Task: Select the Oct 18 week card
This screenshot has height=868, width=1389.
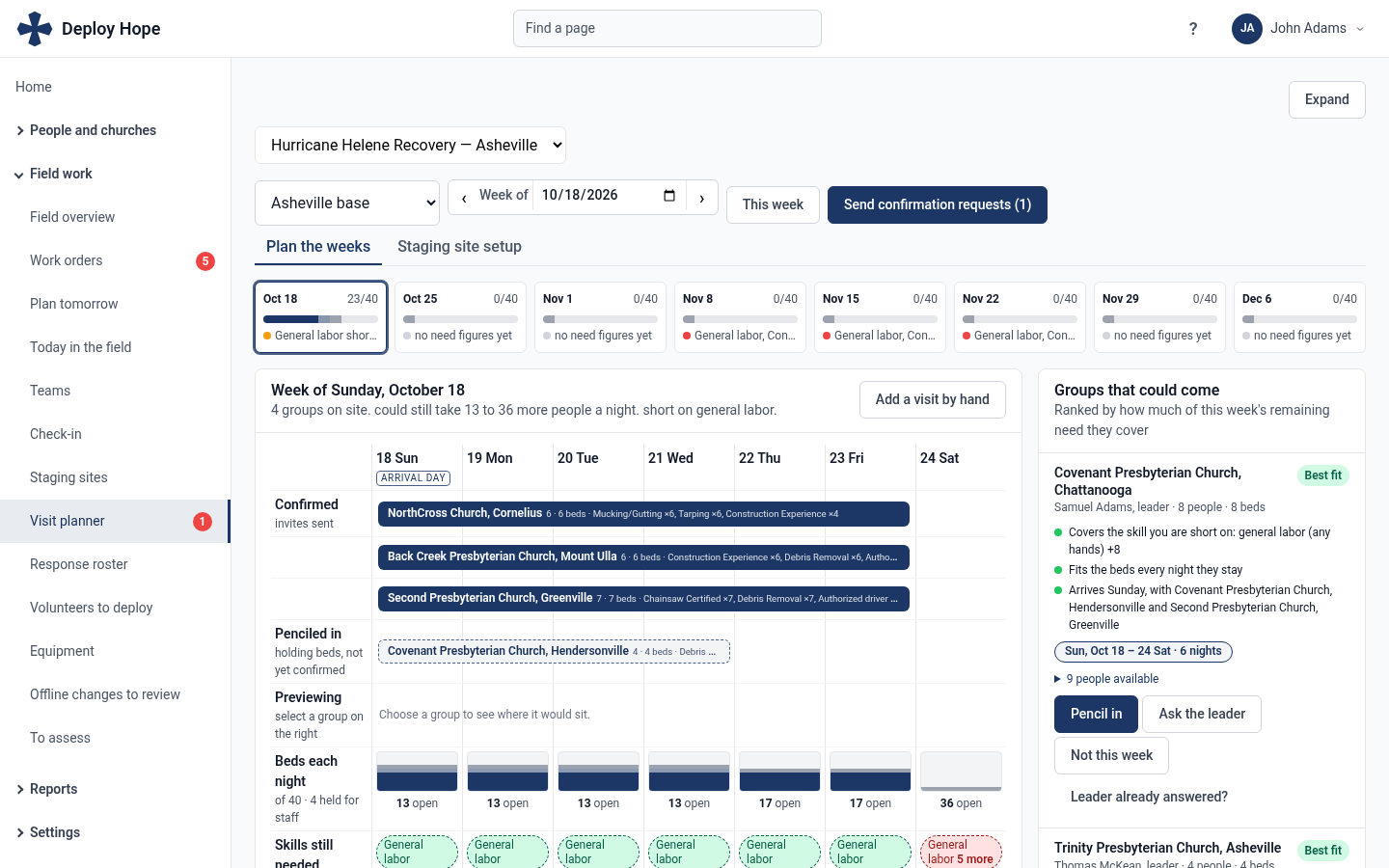Action: pos(321,317)
